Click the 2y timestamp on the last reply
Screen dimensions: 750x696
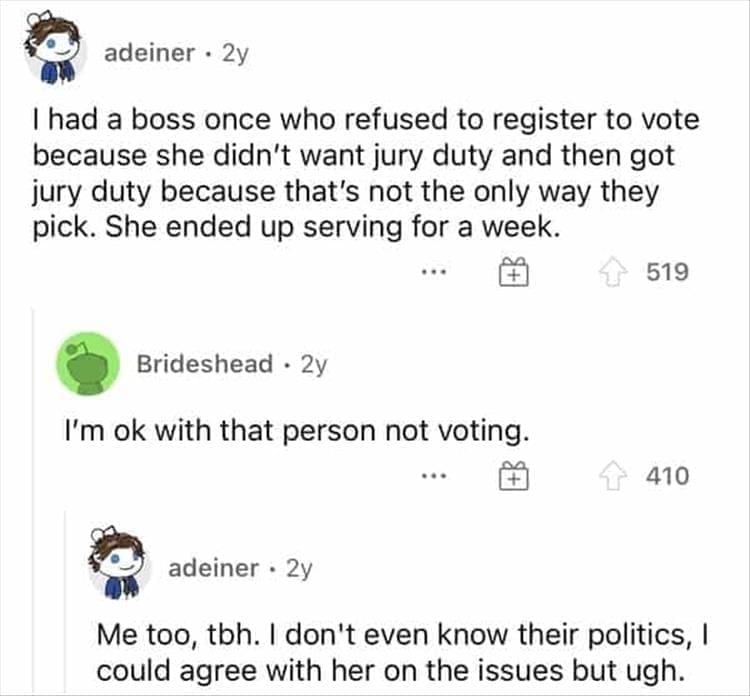pos(299,568)
